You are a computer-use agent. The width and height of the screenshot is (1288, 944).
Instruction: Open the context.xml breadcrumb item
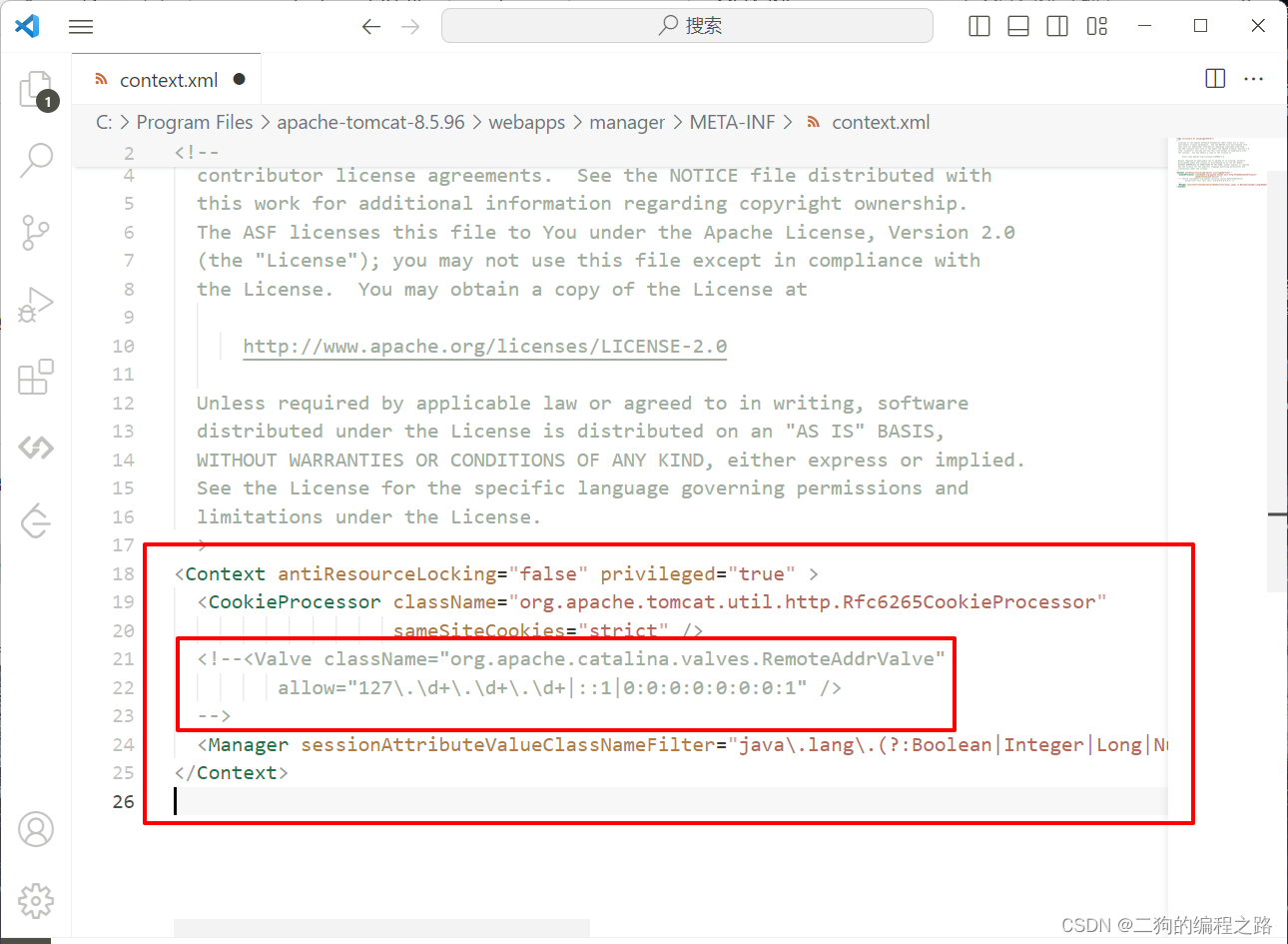[868, 122]
